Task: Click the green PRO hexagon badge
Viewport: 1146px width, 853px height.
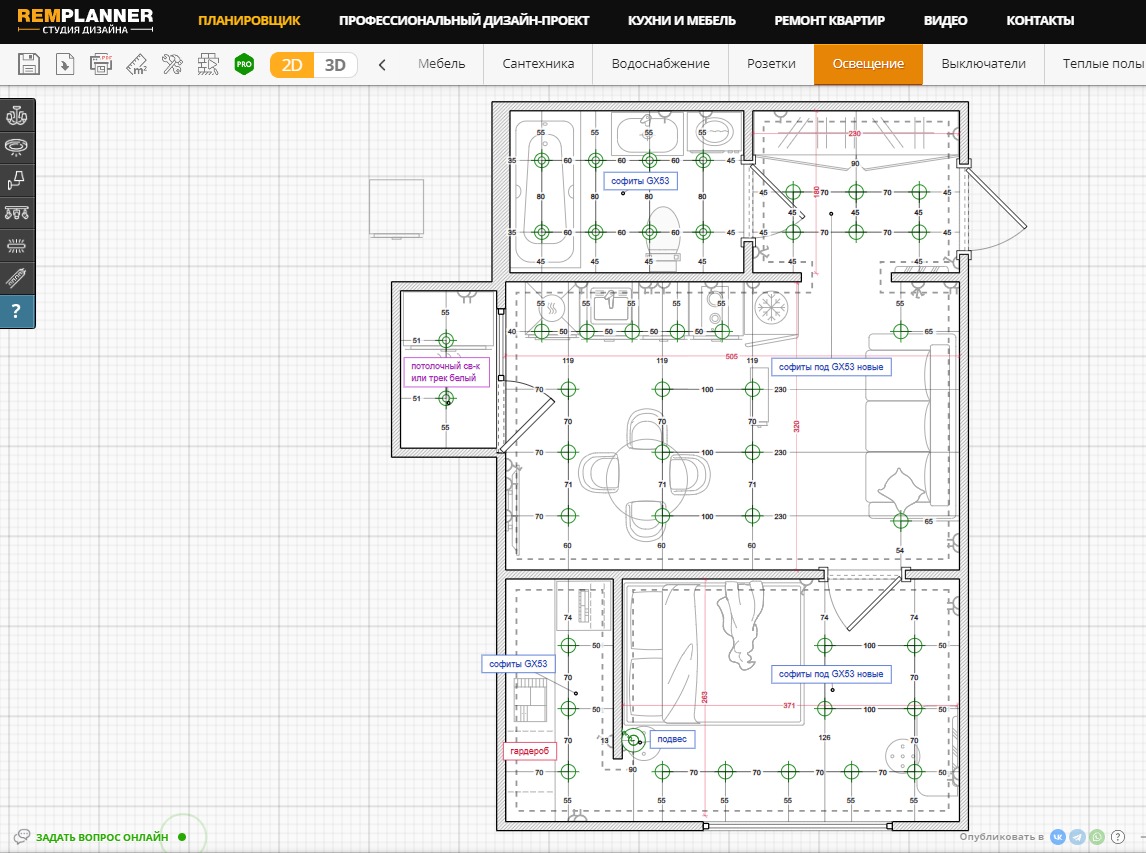Action: pos(244,64)
